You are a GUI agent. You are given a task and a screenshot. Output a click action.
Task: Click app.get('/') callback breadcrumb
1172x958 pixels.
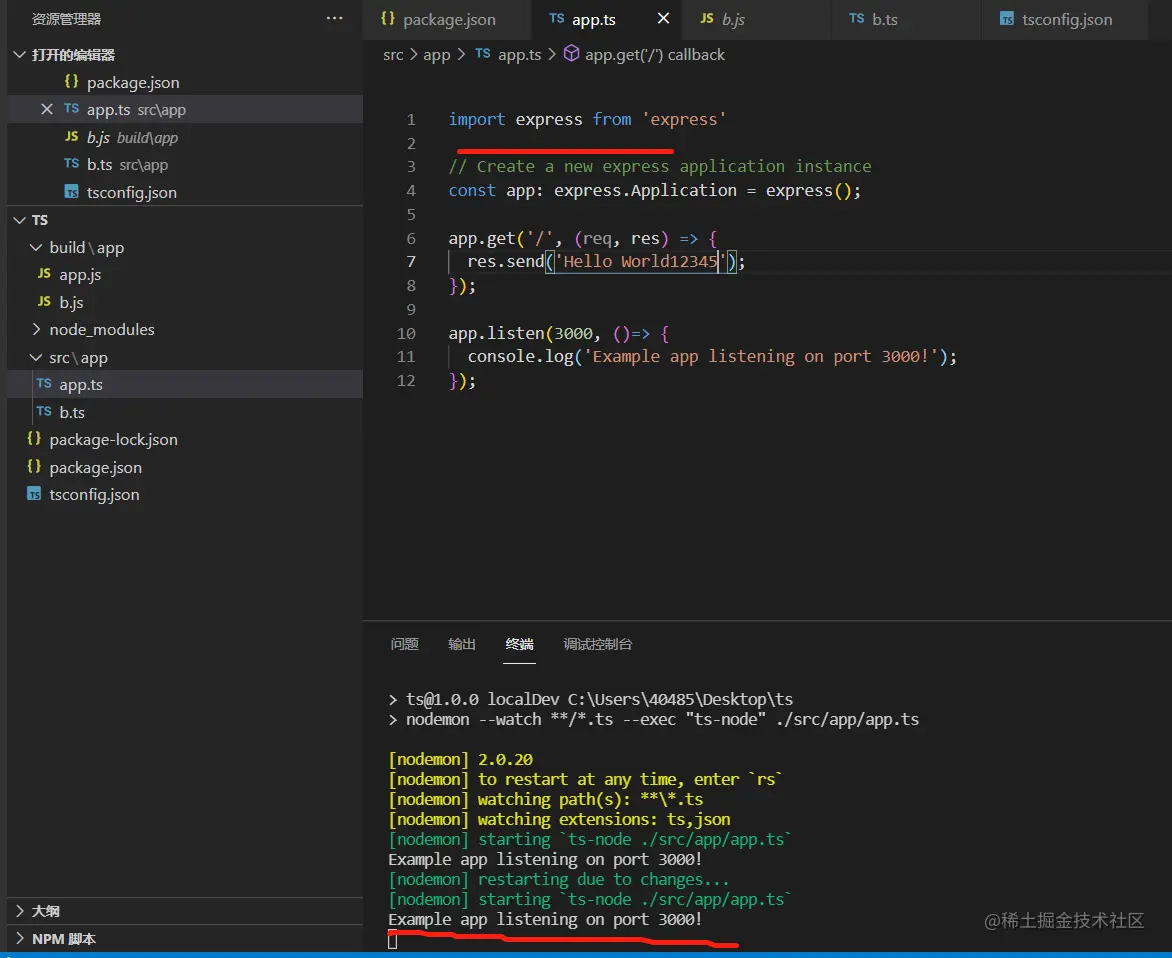point(655,55)
